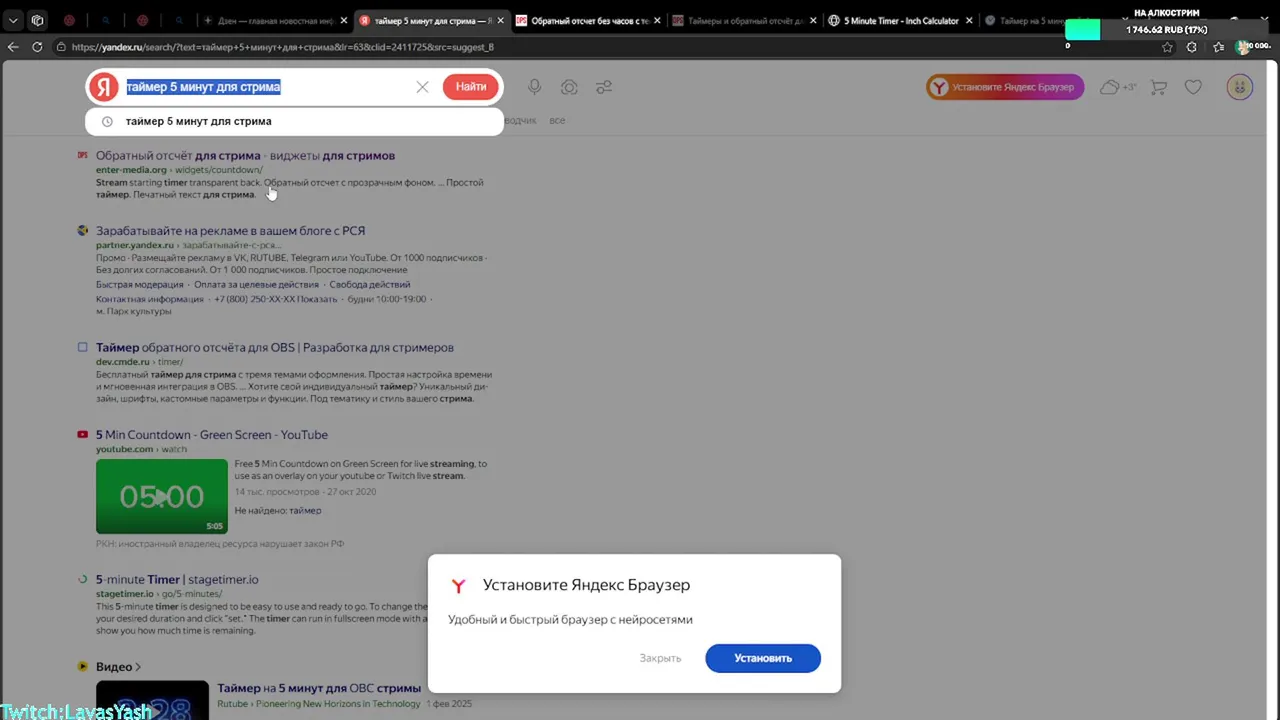
Task: Close the Обратный отсчет без часов tab
Action: [x=656, y=20]
